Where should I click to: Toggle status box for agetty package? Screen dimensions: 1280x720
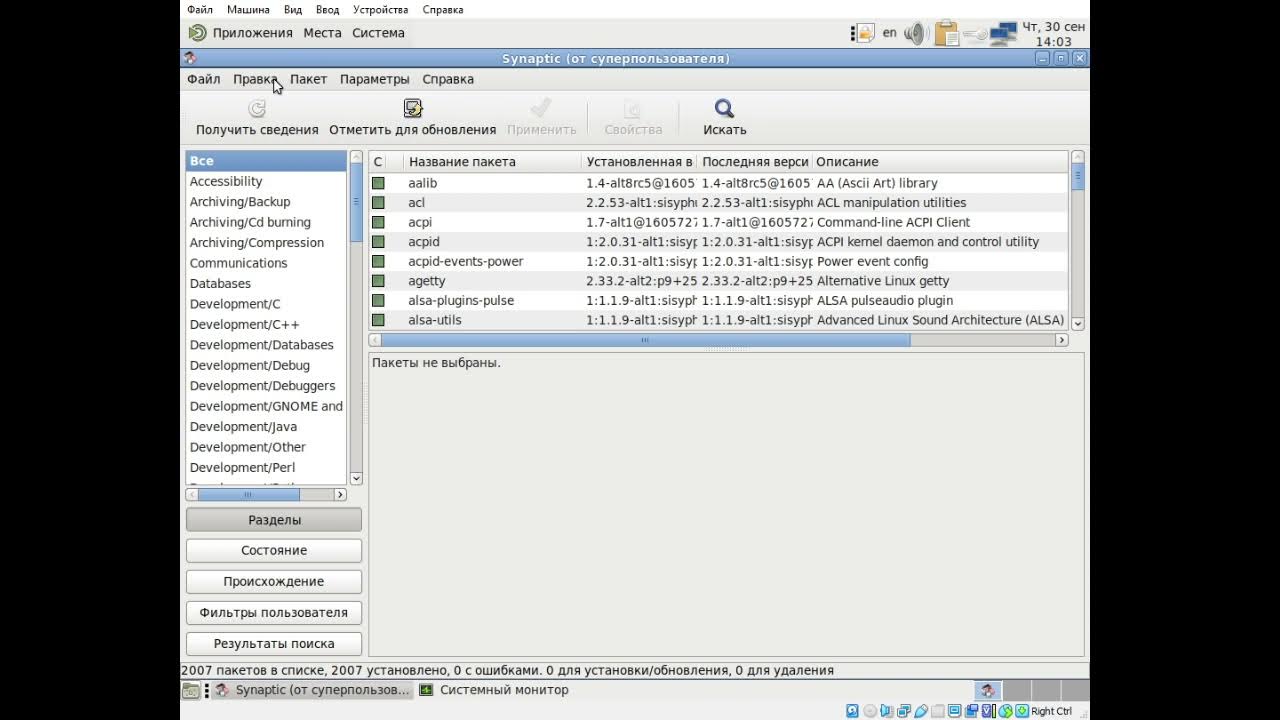click(378, 281)
